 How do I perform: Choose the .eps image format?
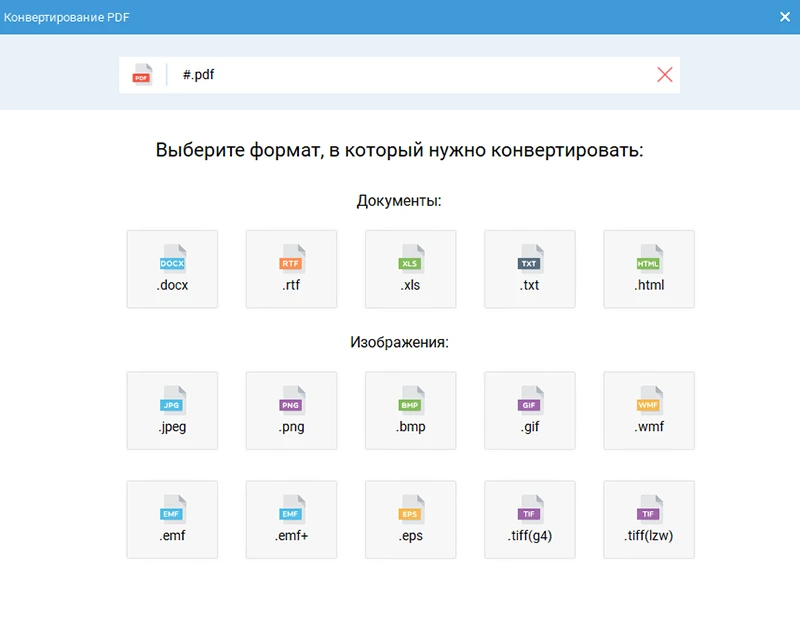click(x=411, y=519)
